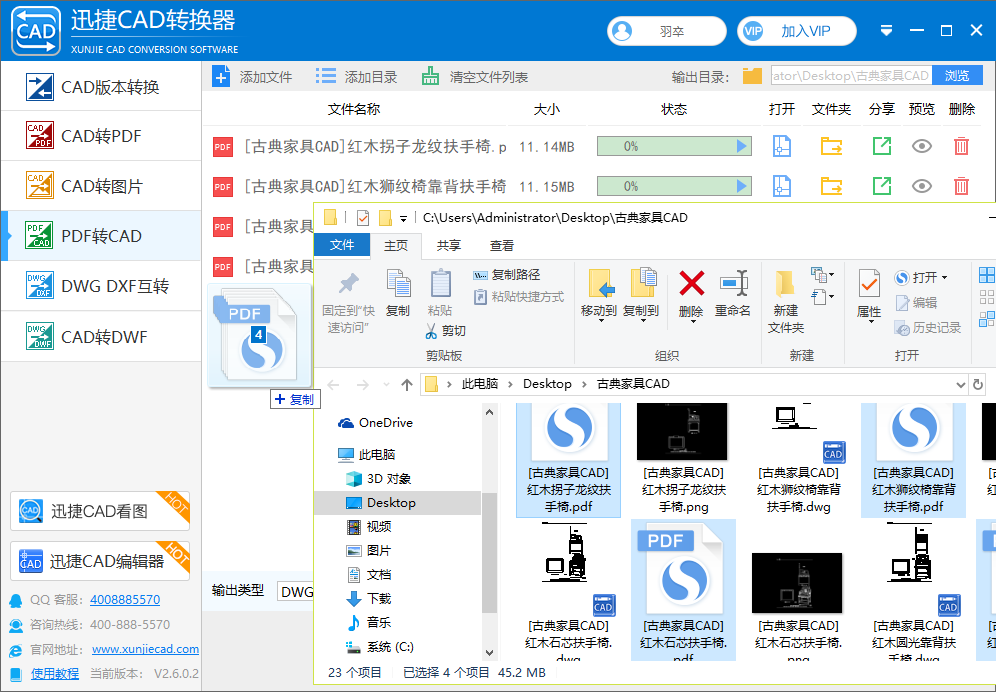Click 复制路径 in Explorer ribbon
This screenshot has width=996, height=692.
(x=507, y=275)
